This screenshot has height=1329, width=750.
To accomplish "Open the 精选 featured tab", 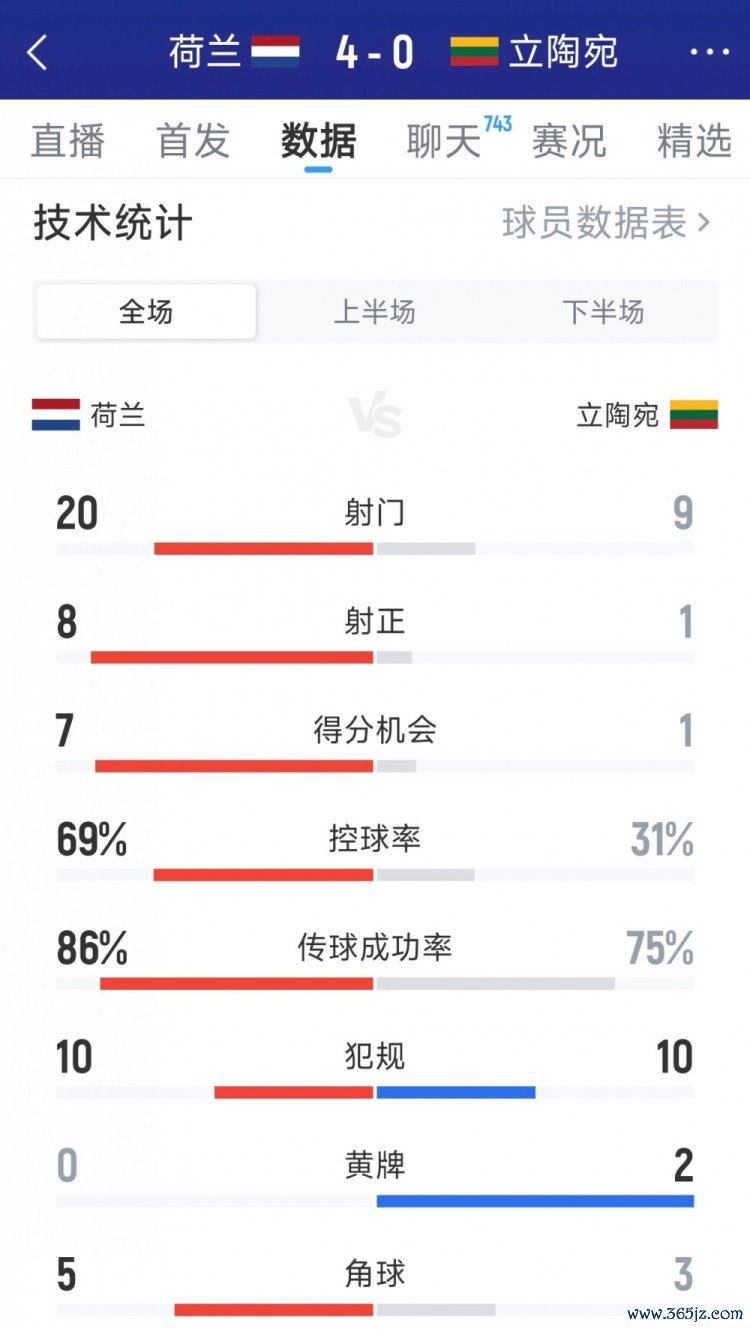I will 694,141.
